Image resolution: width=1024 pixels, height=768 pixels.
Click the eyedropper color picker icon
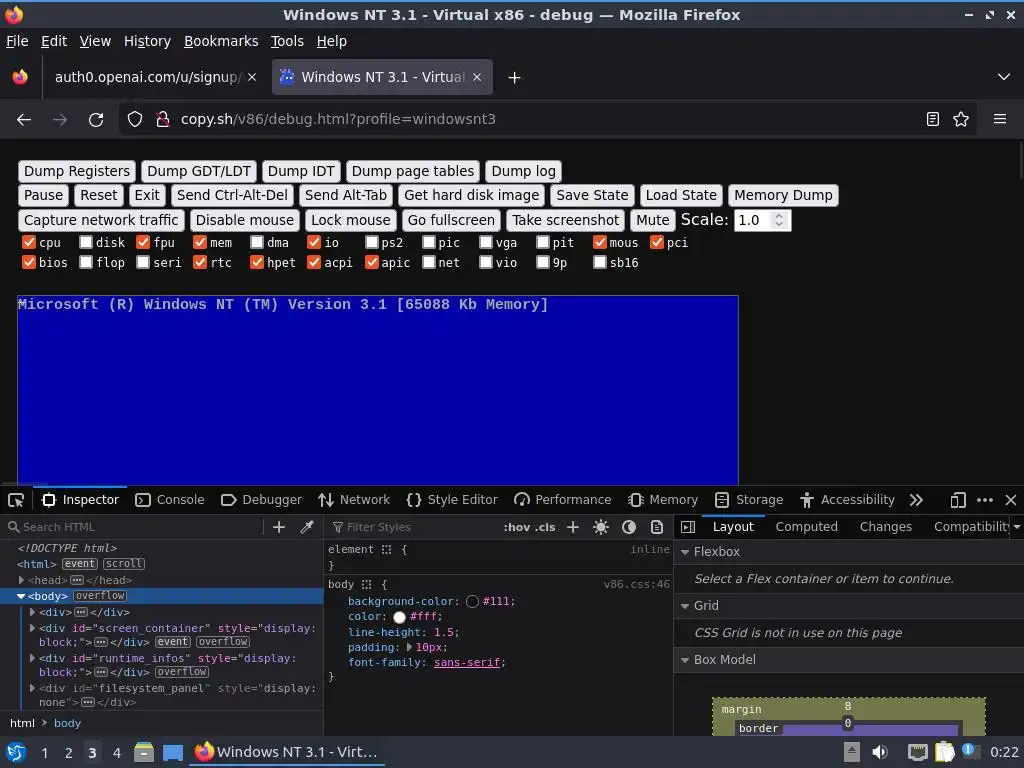tap(306, 527)
